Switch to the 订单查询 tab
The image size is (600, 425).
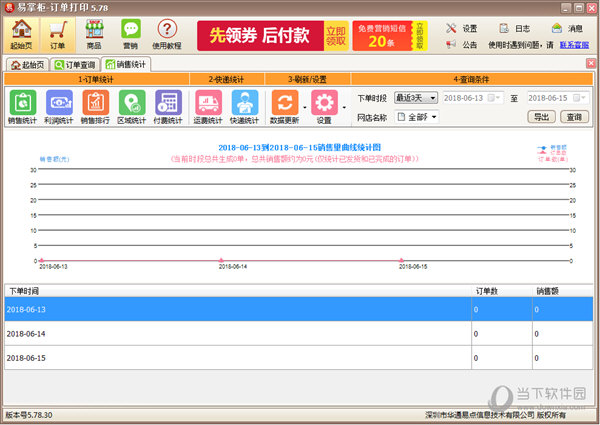coord(75,65)
